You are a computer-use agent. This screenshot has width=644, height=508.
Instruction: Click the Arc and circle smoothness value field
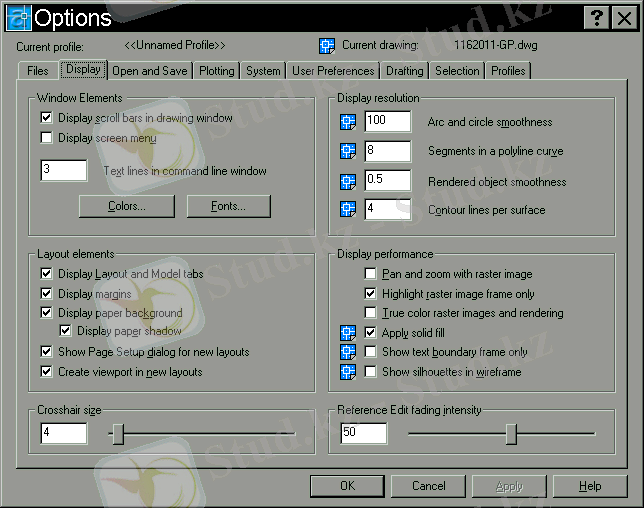[x=388, y=121]
